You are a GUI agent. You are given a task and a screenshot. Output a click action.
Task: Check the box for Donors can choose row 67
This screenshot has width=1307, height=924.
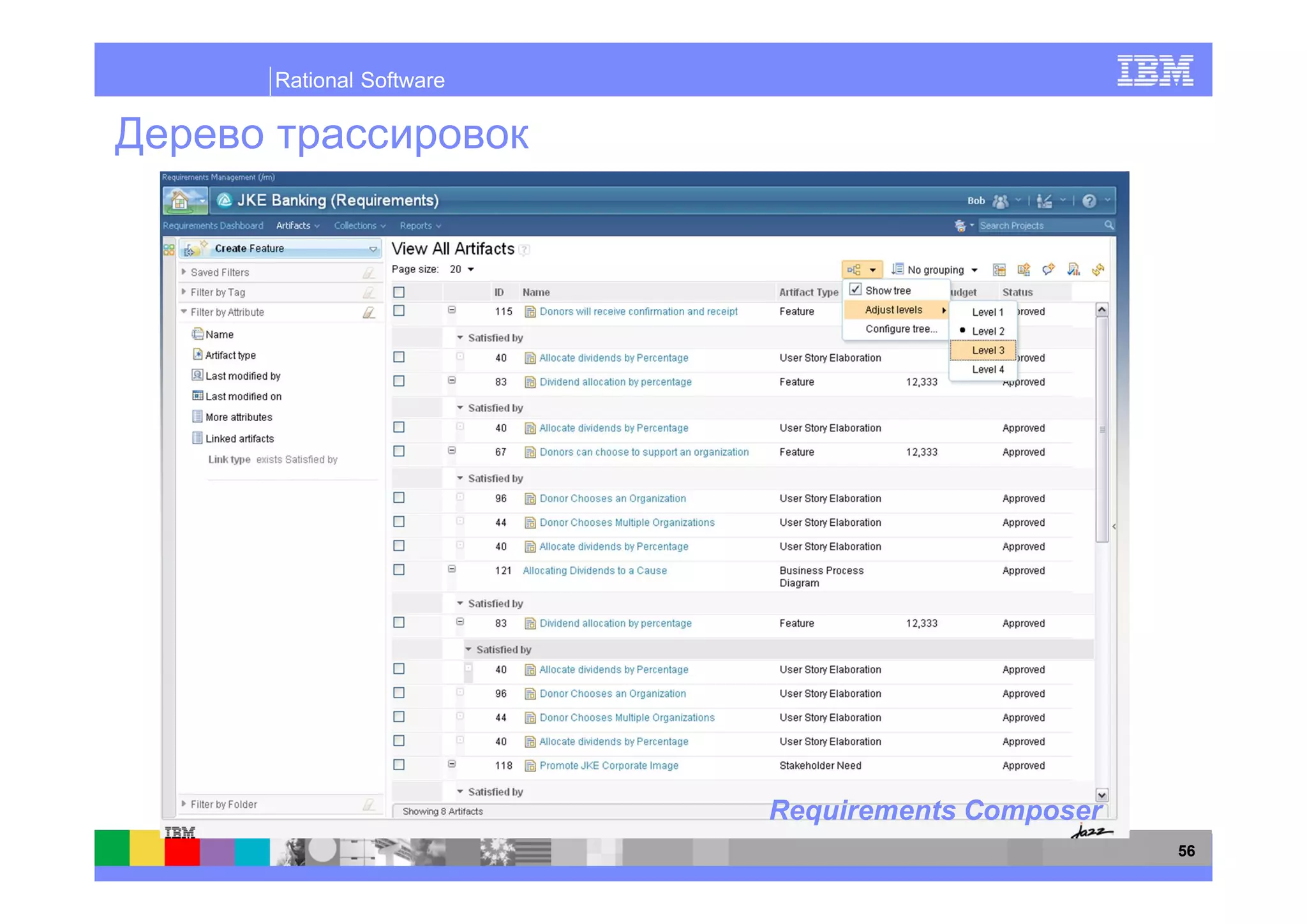(399, 451)
